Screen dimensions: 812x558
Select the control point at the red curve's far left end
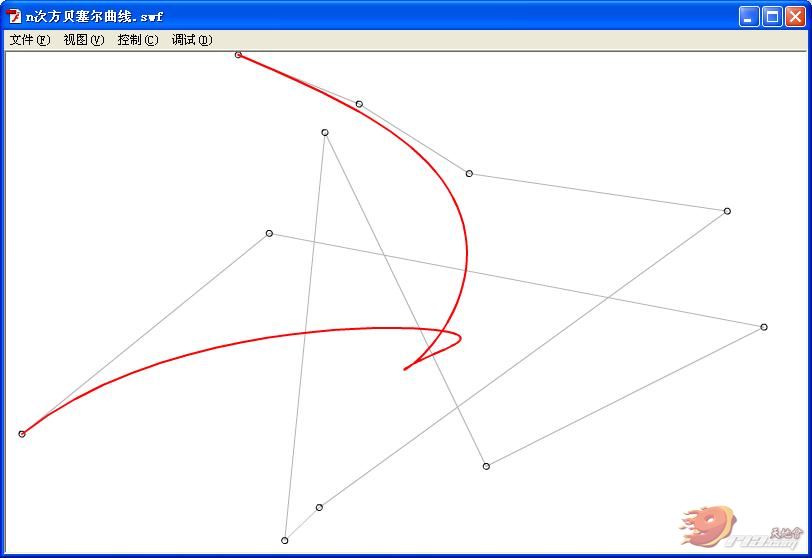(22, 434)
